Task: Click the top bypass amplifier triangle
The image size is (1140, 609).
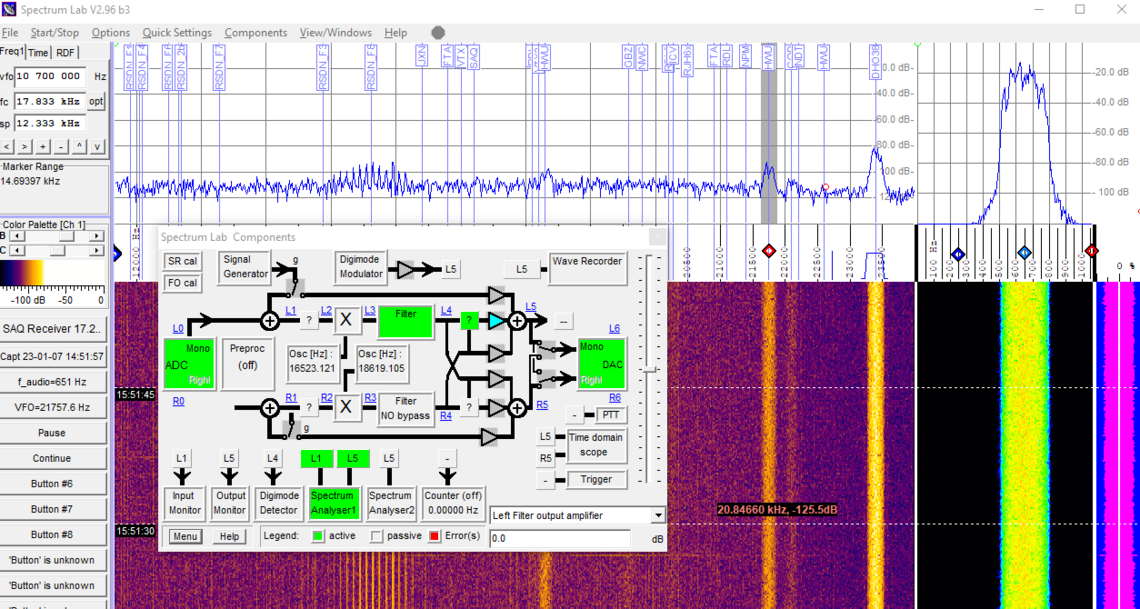Action: [x=497, y=294]
